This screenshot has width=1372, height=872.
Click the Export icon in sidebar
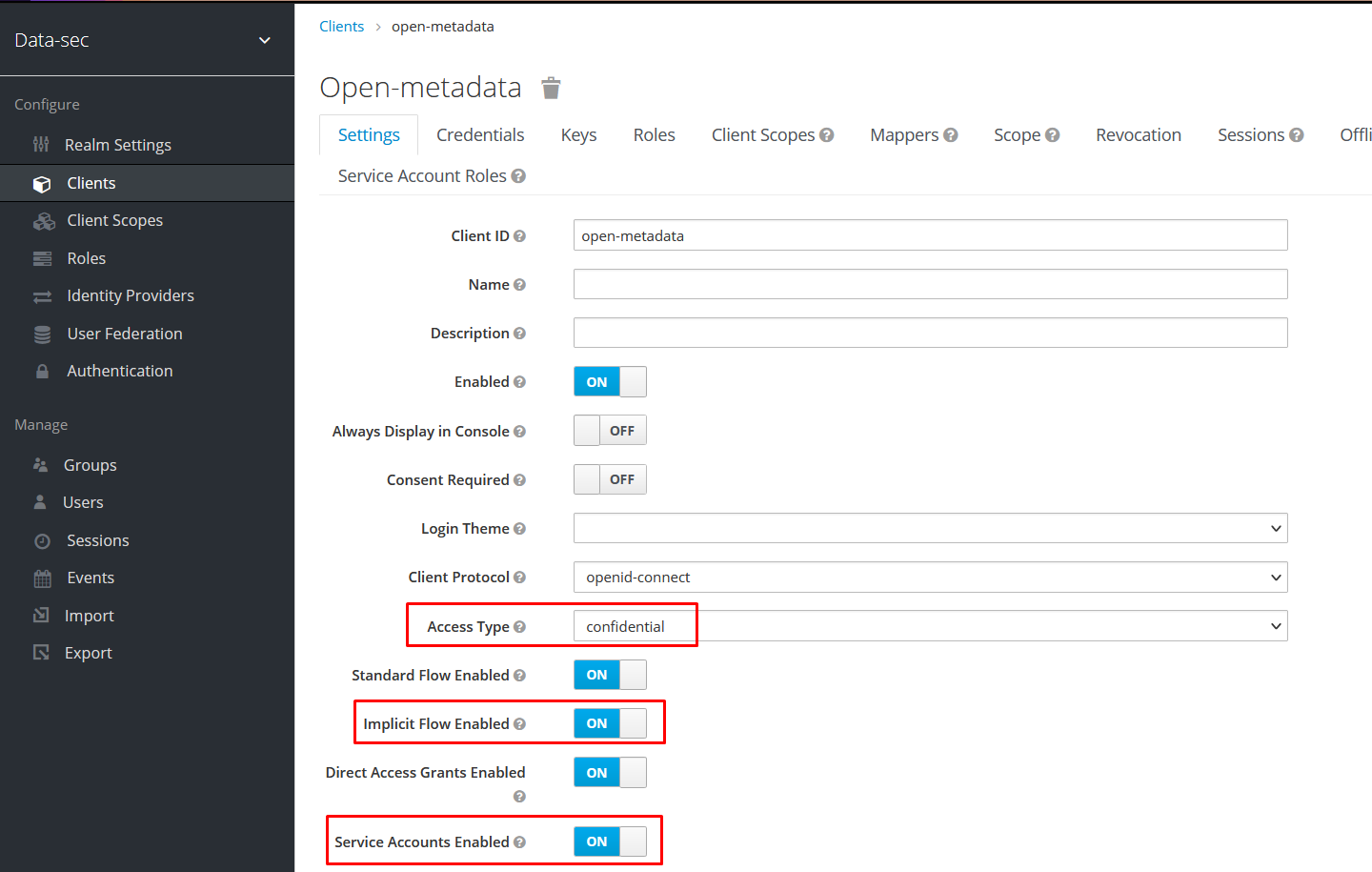[42, 652]
